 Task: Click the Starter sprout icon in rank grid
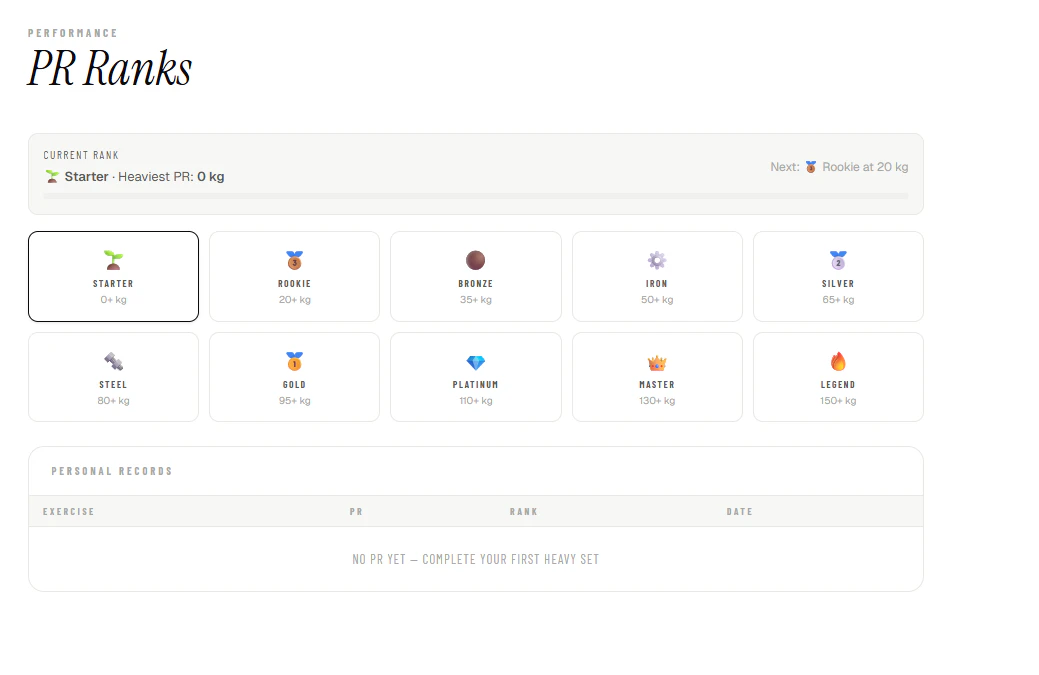pyautogui.click(x=113, y=260)
